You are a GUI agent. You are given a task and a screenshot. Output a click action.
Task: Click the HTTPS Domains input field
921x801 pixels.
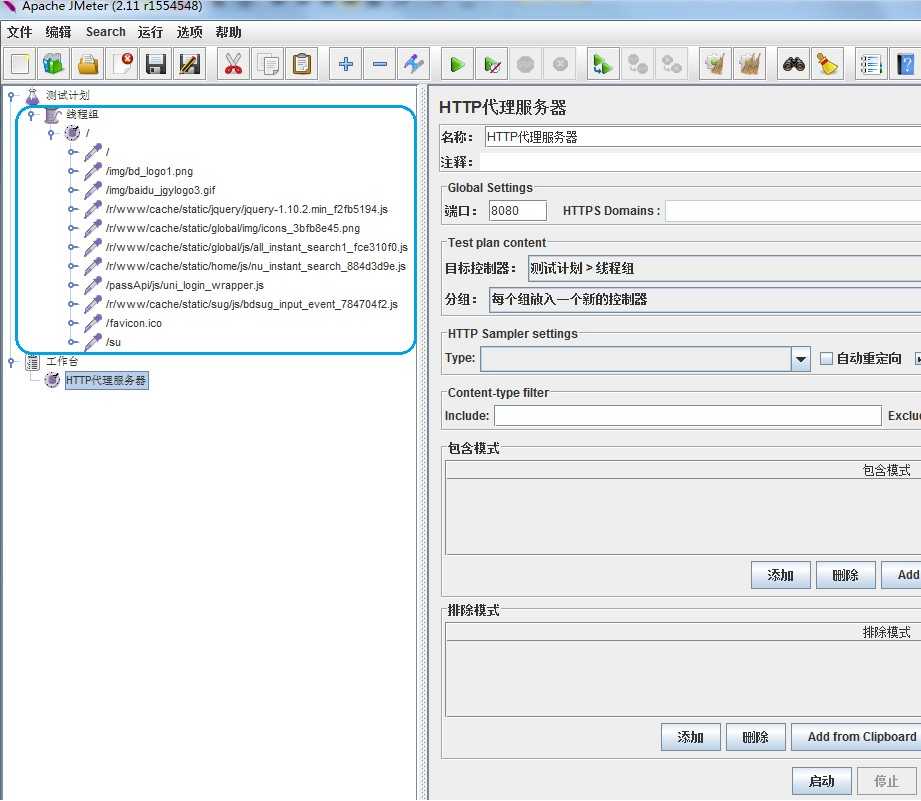tap(793, 211)
